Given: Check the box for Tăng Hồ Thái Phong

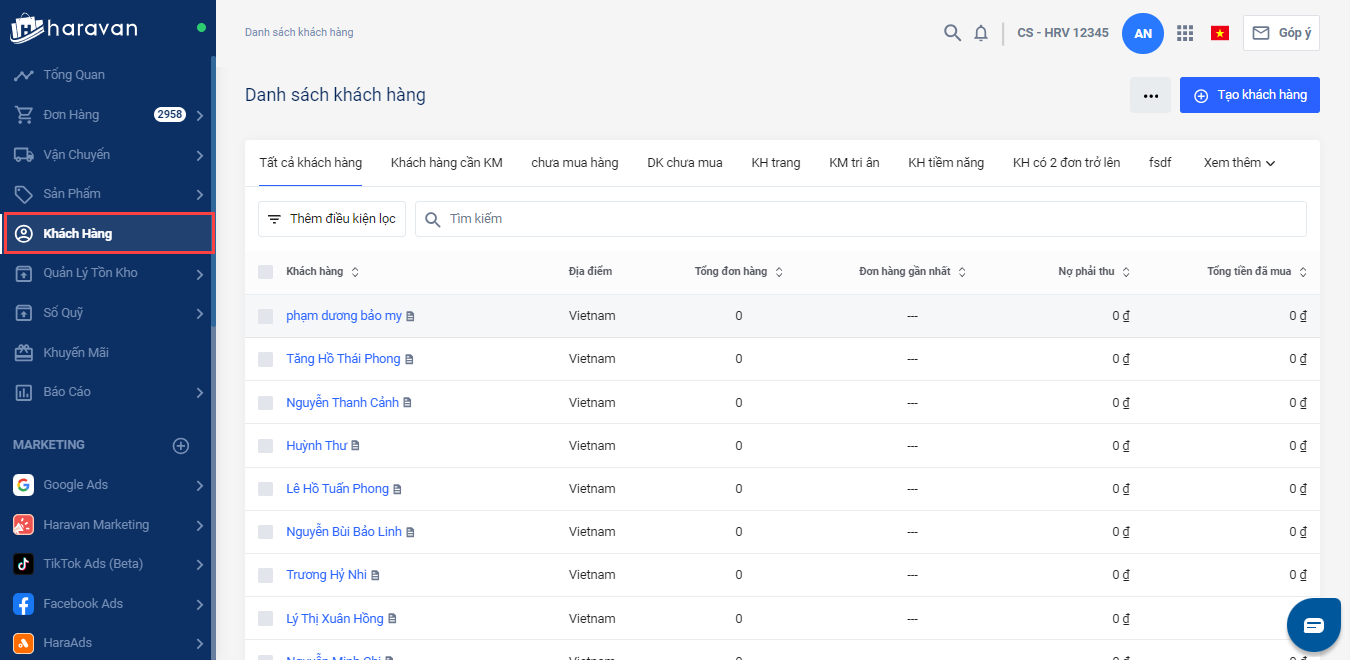Looking at the screenshot, I should point(265,359).
